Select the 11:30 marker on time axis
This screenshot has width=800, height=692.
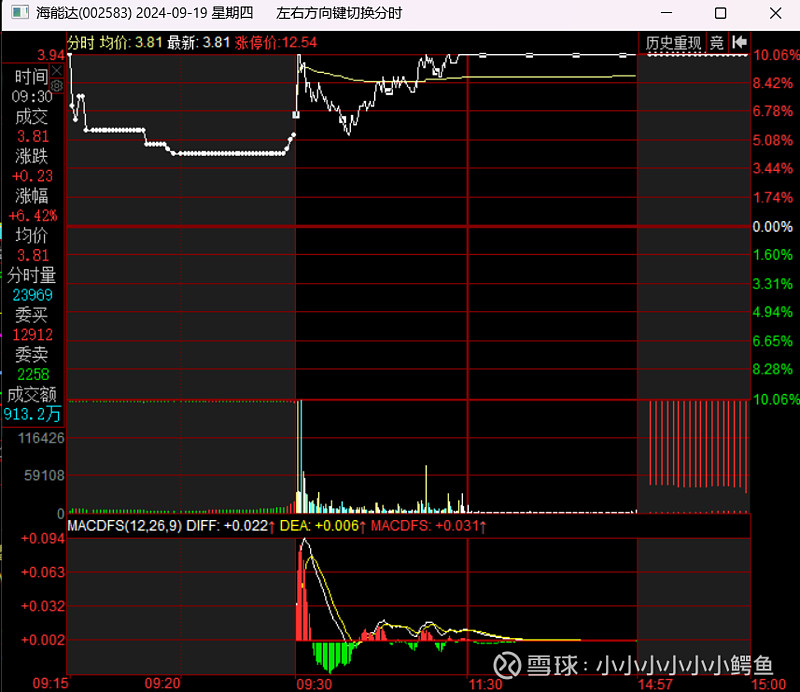tap(486, 684)
